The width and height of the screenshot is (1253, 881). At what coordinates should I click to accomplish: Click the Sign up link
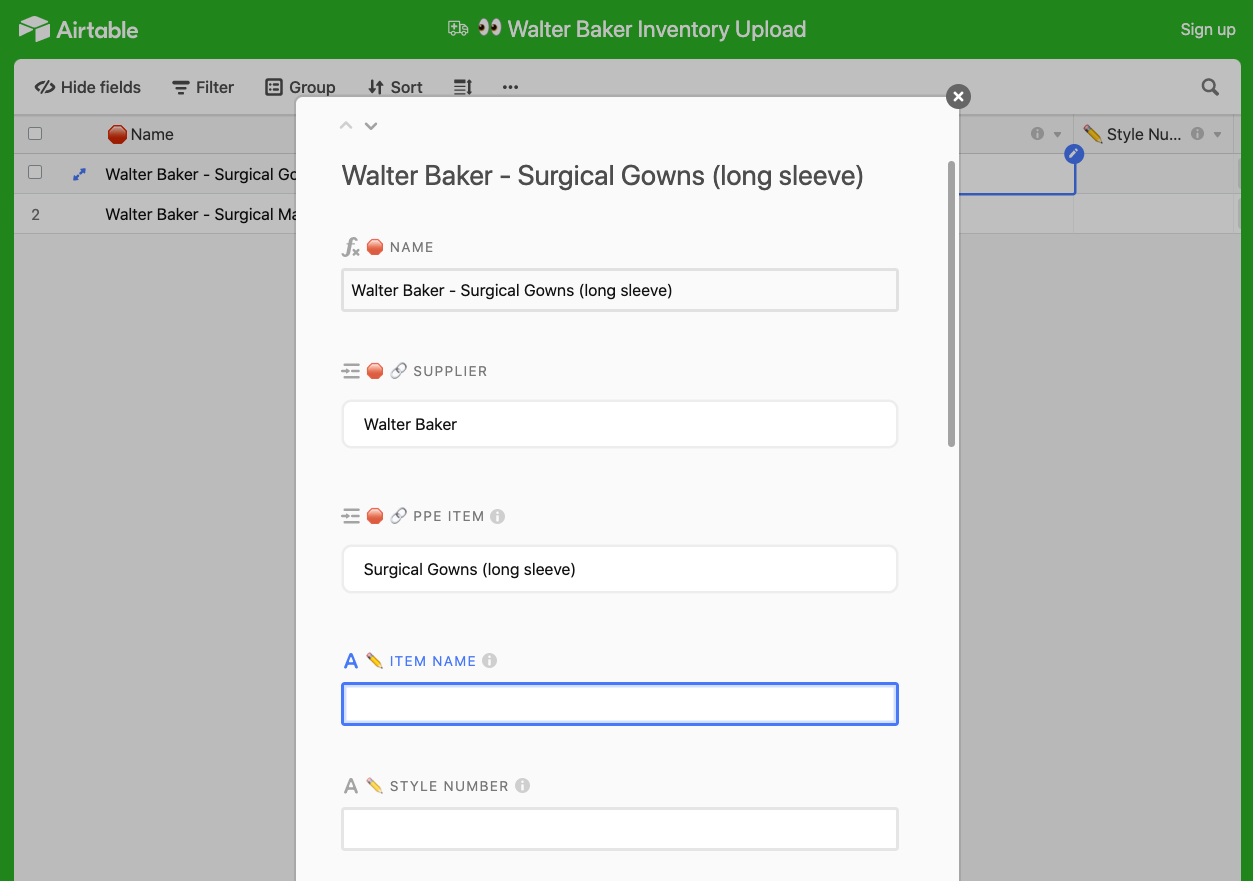coord(1207,29)
